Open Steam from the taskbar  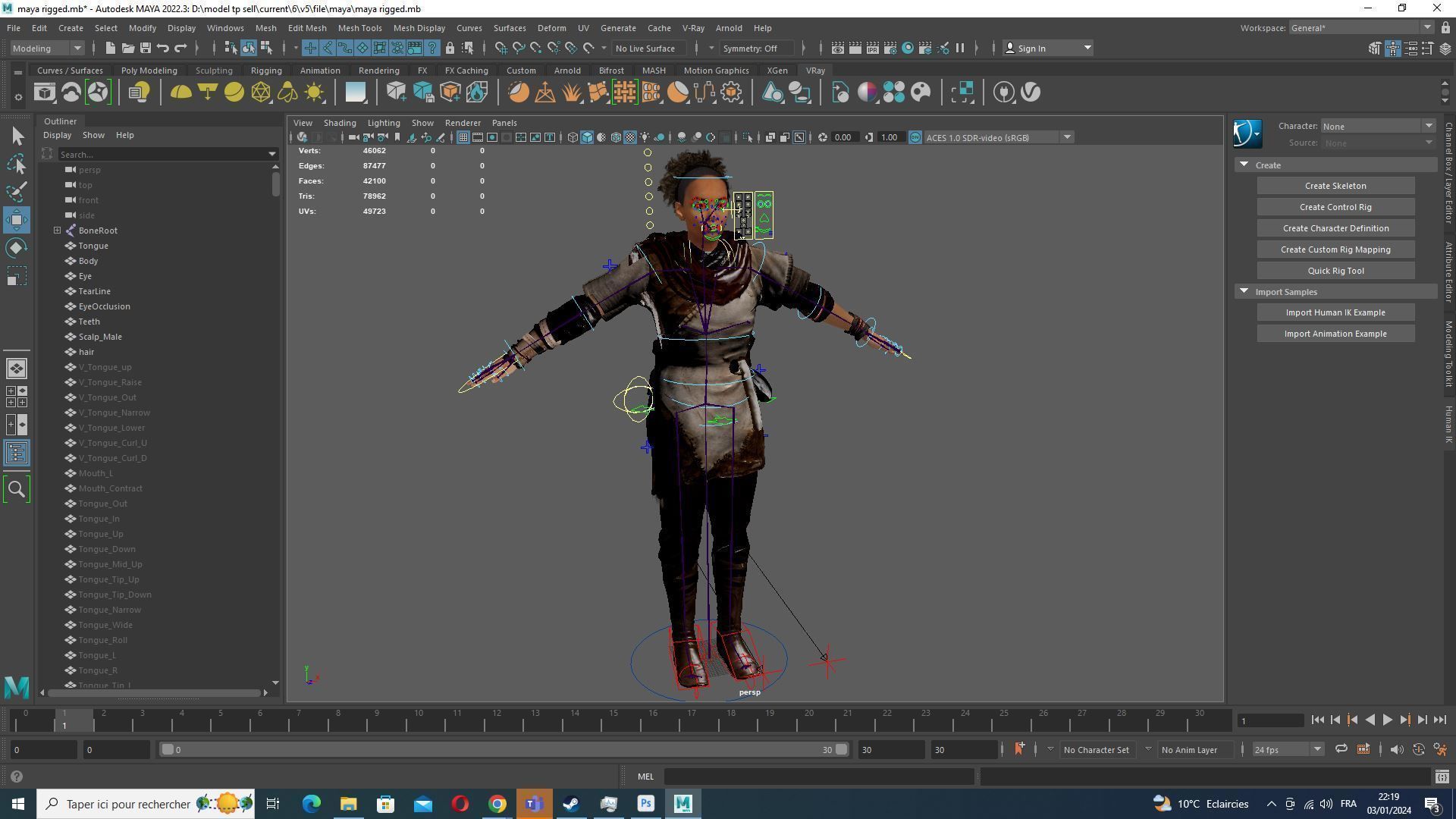[x=572, y=804]
